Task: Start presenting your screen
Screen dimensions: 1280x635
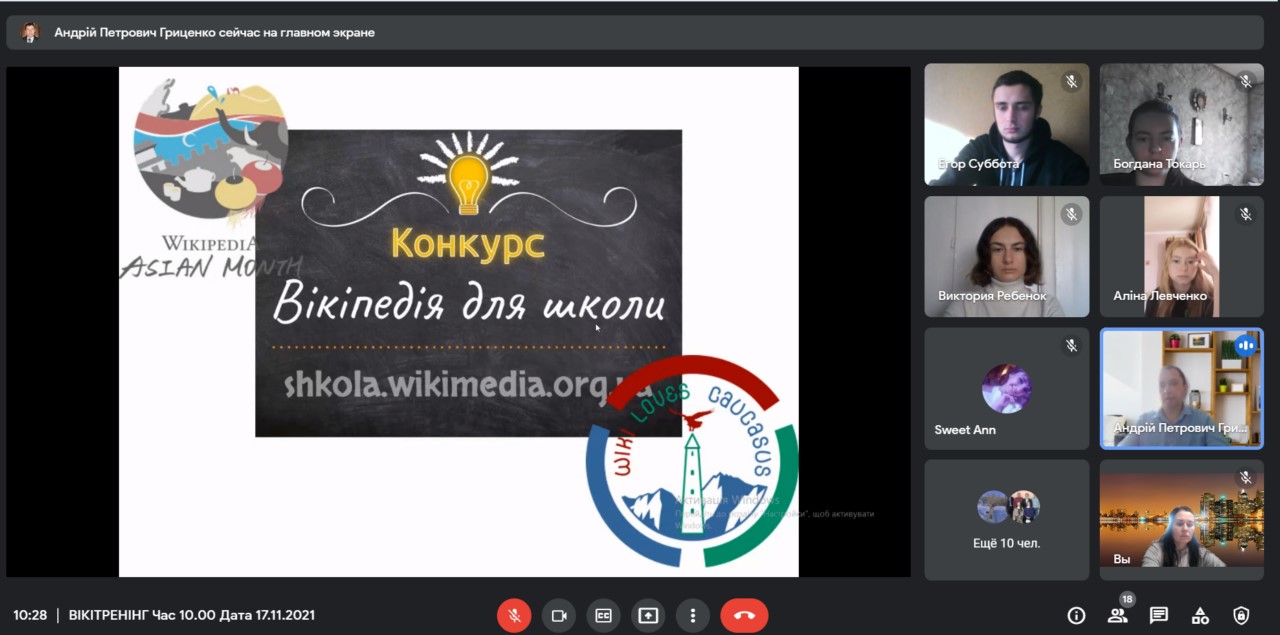Action: tap(648, 615)
